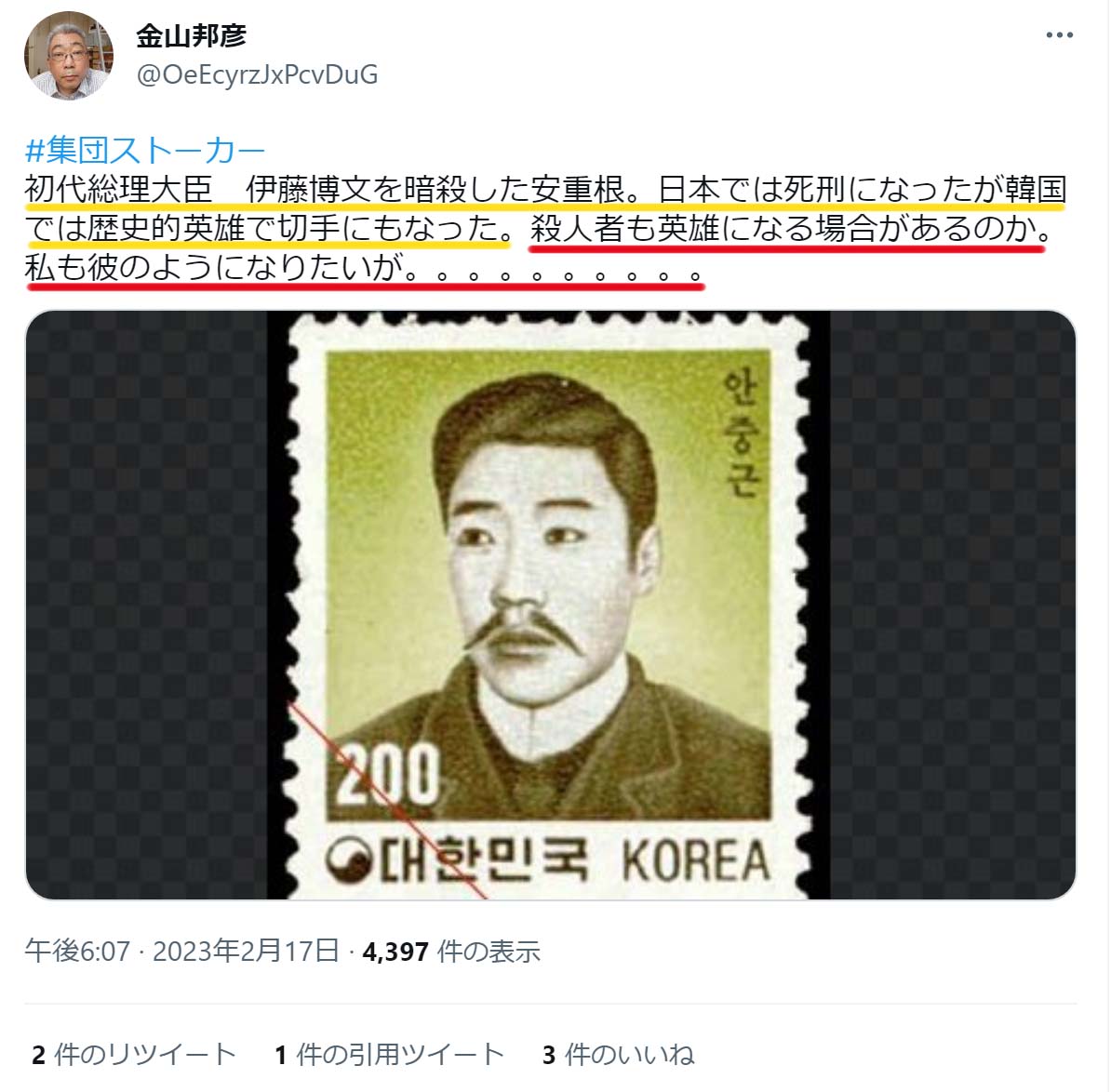Click the red-underlined 私も彼のように sentence
The width and height of the screenshot is (1111, 1092).
(x=364, y=268)
